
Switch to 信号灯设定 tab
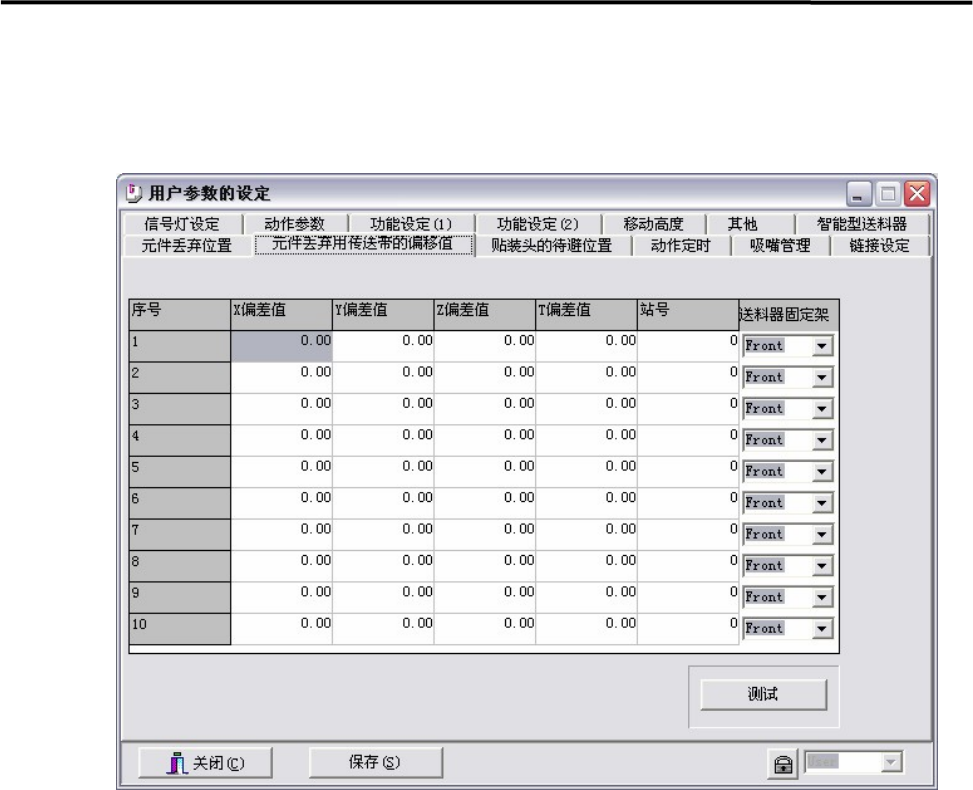pos(182,224)
